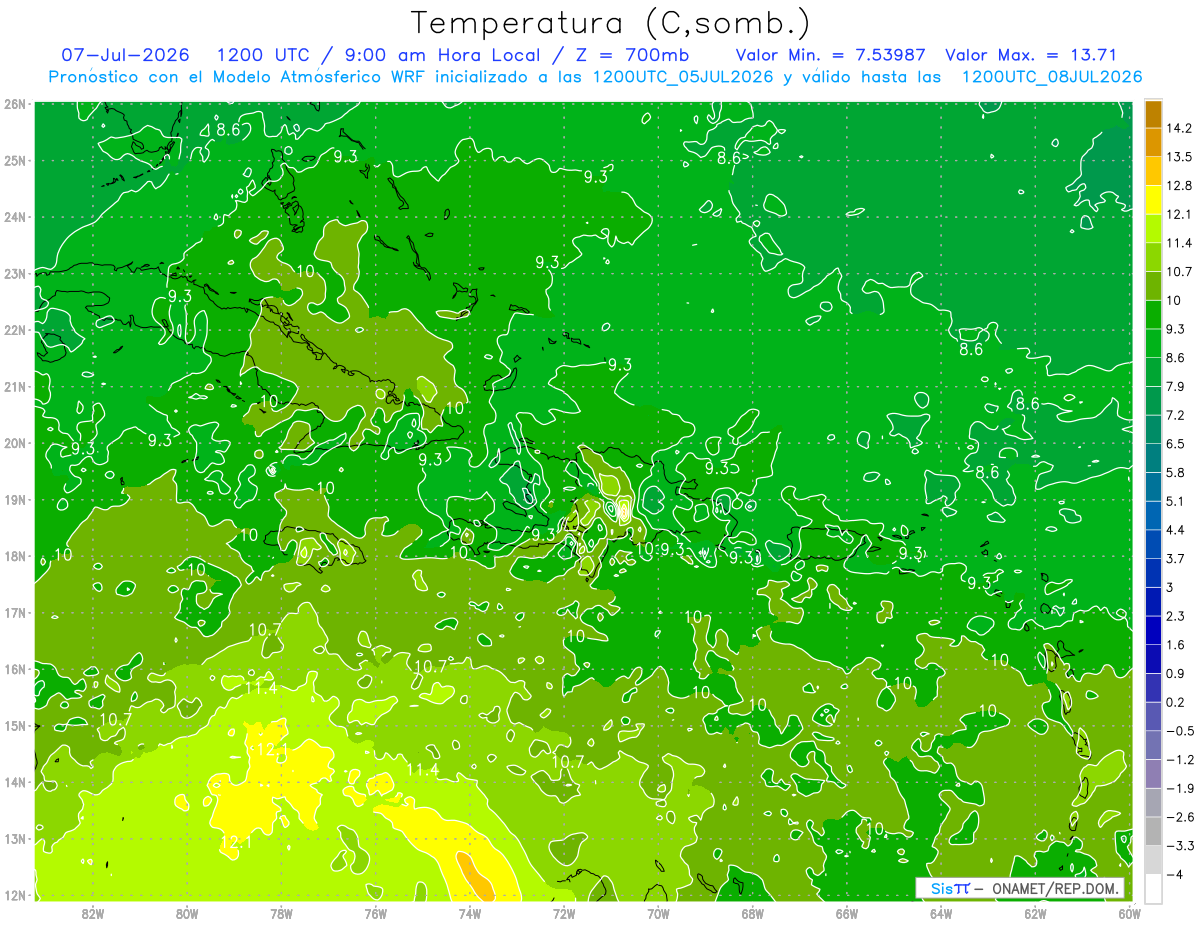The width and height of the screenshot is (1200, 927).
Task: Click the "12.8" colorbar label
Action: pos(1179,186)
